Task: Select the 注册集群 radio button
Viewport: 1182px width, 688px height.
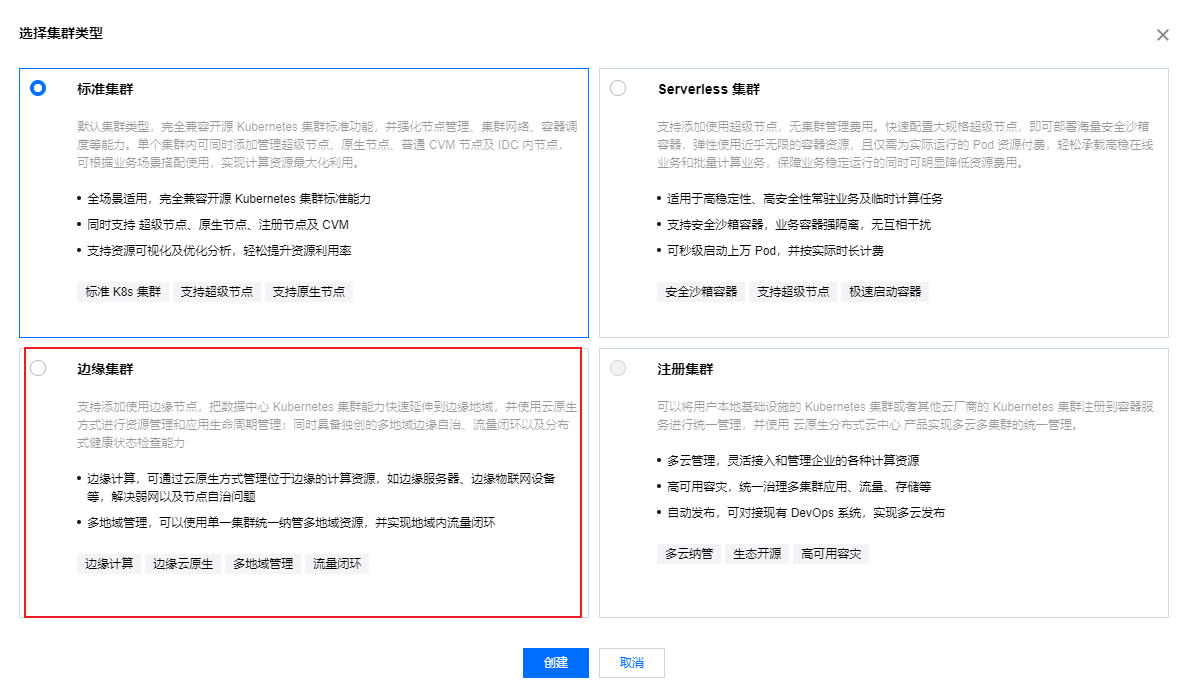Action: tap(618, 368)
